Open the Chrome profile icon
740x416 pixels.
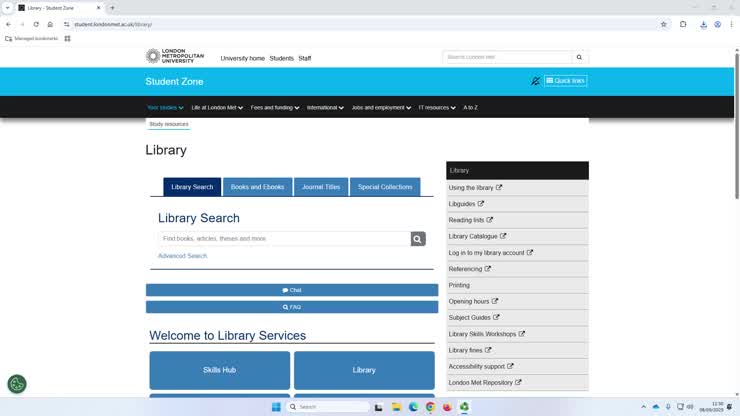point(717,25)
